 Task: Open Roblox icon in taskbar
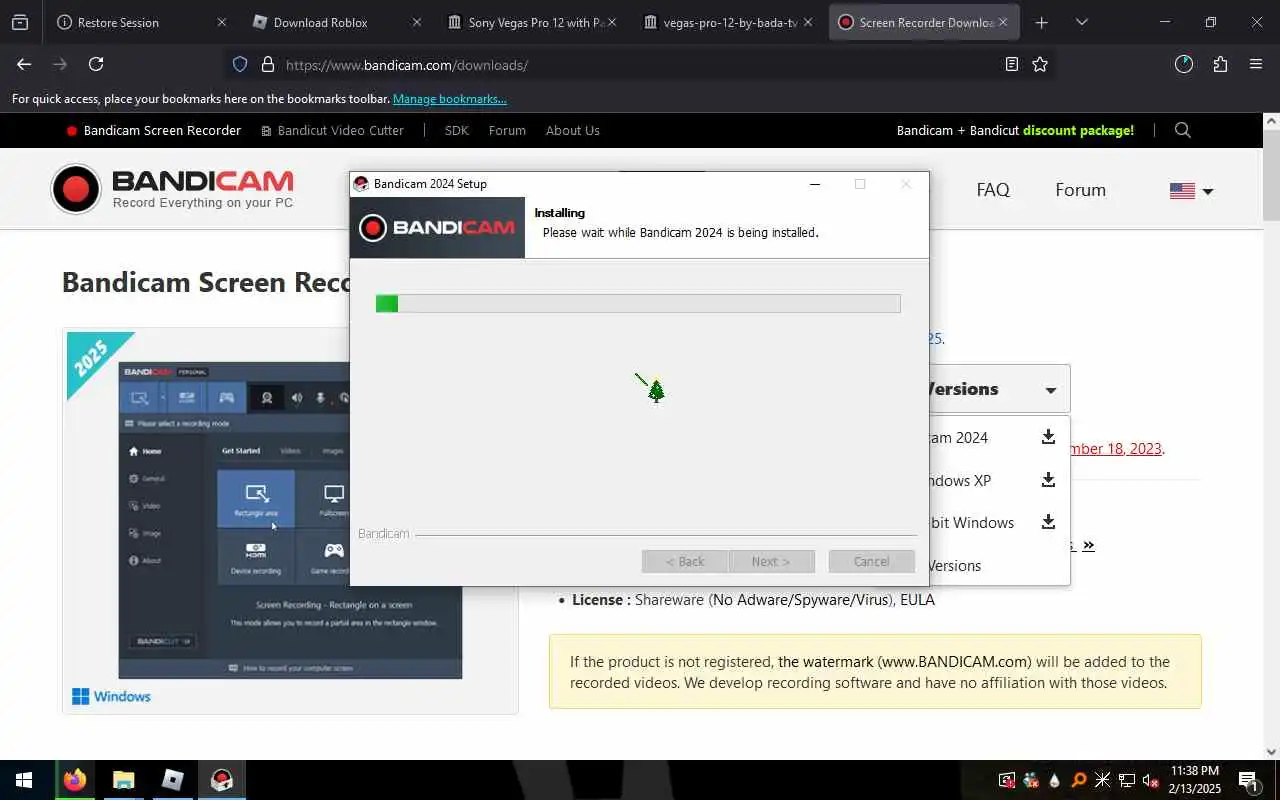172,780
